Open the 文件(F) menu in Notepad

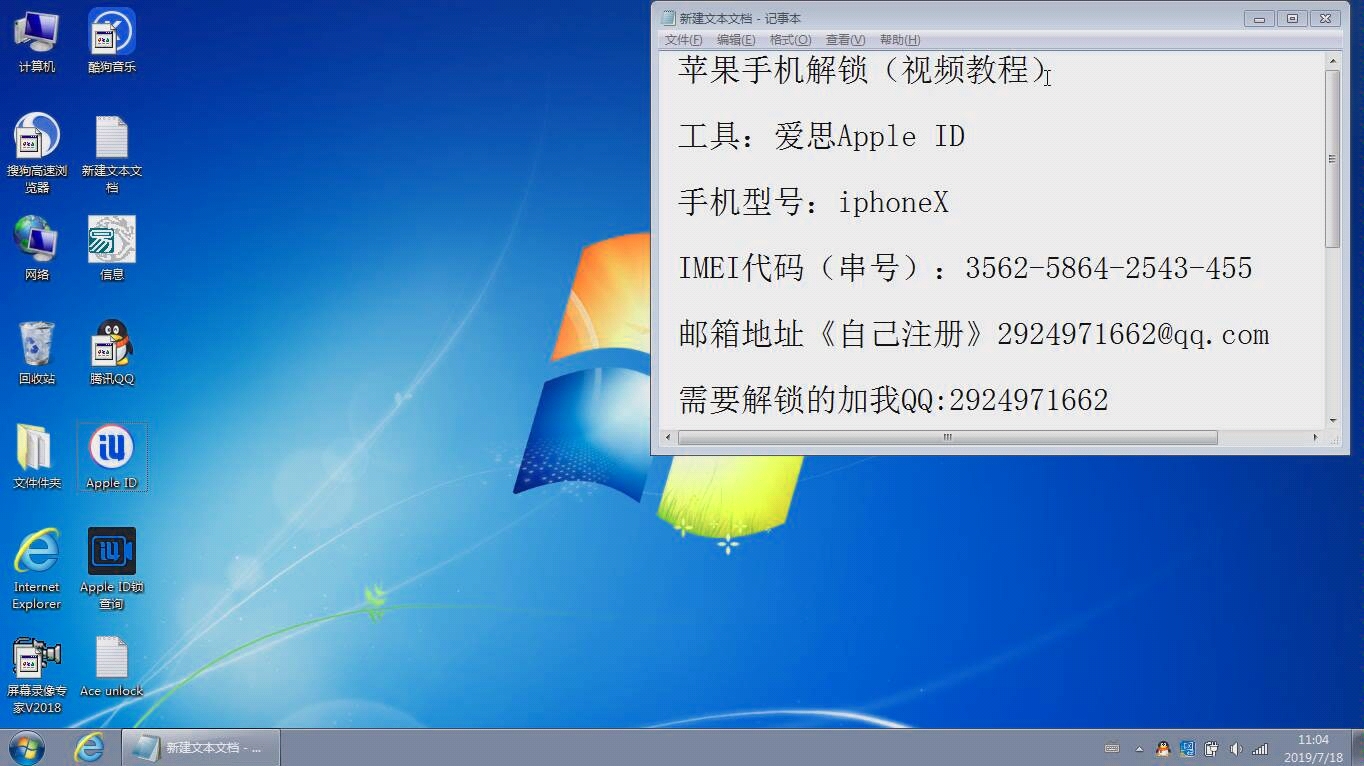coord(684,40)
